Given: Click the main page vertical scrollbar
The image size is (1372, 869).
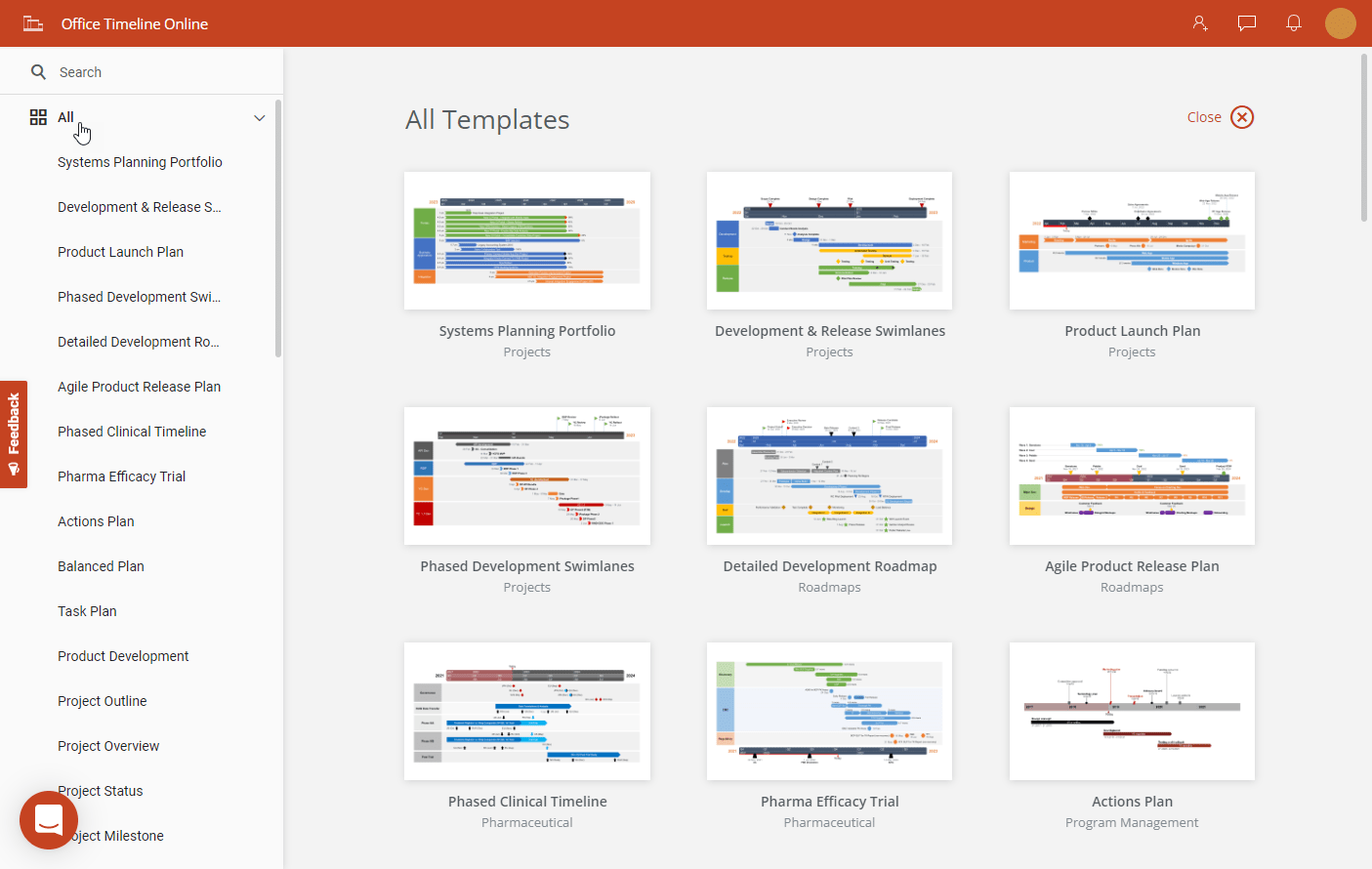Looking at the screenshot, I should 1364,137.
